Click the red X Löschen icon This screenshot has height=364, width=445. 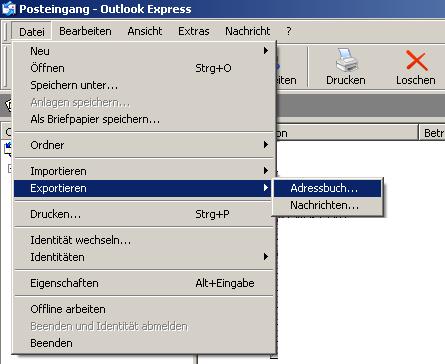(416, 60)
